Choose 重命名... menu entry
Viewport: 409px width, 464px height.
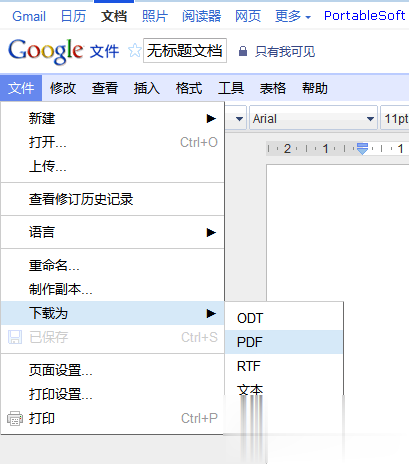tap(112, 265)
